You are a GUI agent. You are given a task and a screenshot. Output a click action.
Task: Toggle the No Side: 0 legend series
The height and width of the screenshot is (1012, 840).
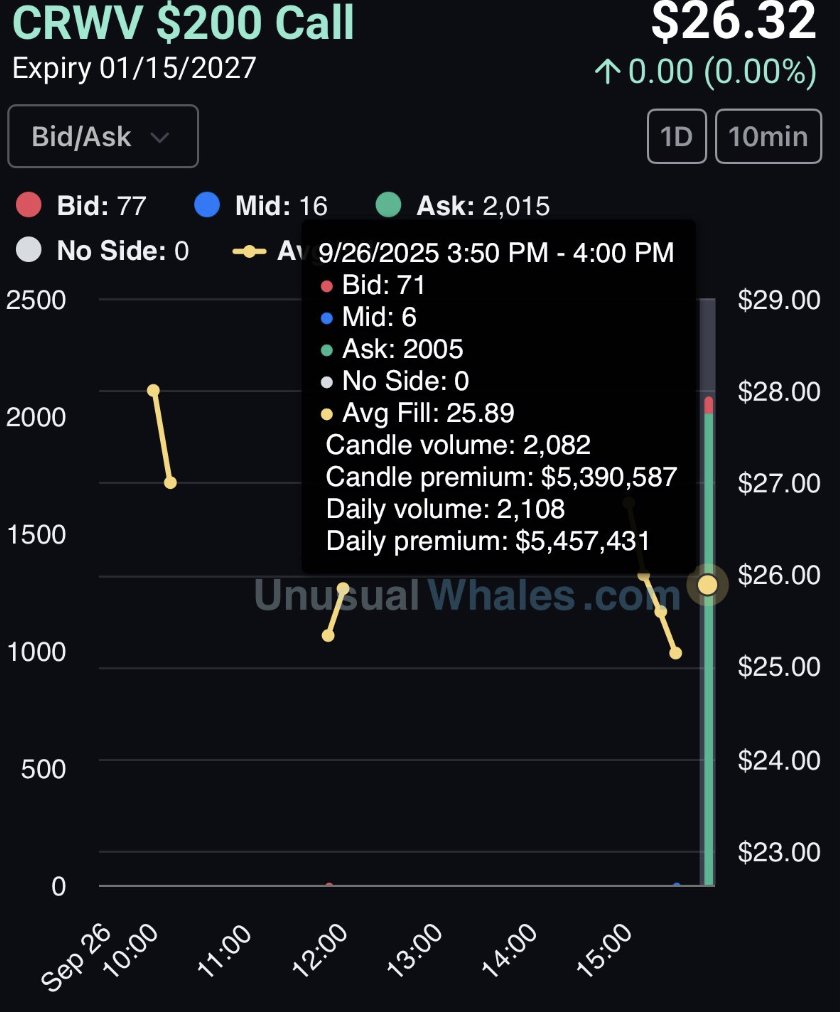pyautogui.click(x=104, y=250)
